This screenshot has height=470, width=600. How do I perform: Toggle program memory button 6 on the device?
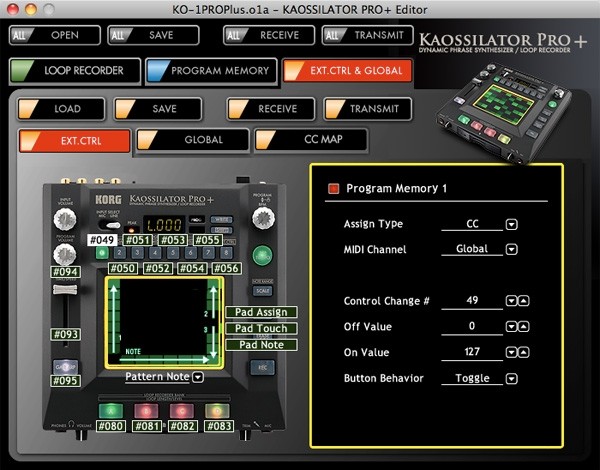pyautogui.click(x=191, y=253)
